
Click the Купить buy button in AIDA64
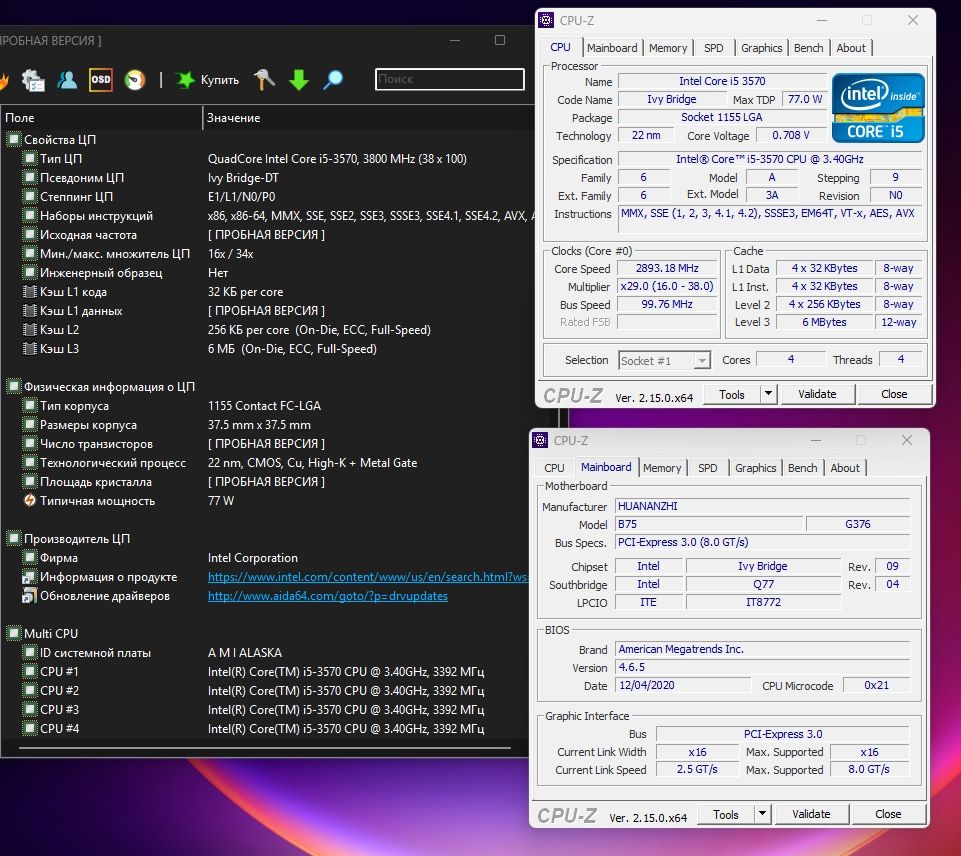tap(207, 80)
